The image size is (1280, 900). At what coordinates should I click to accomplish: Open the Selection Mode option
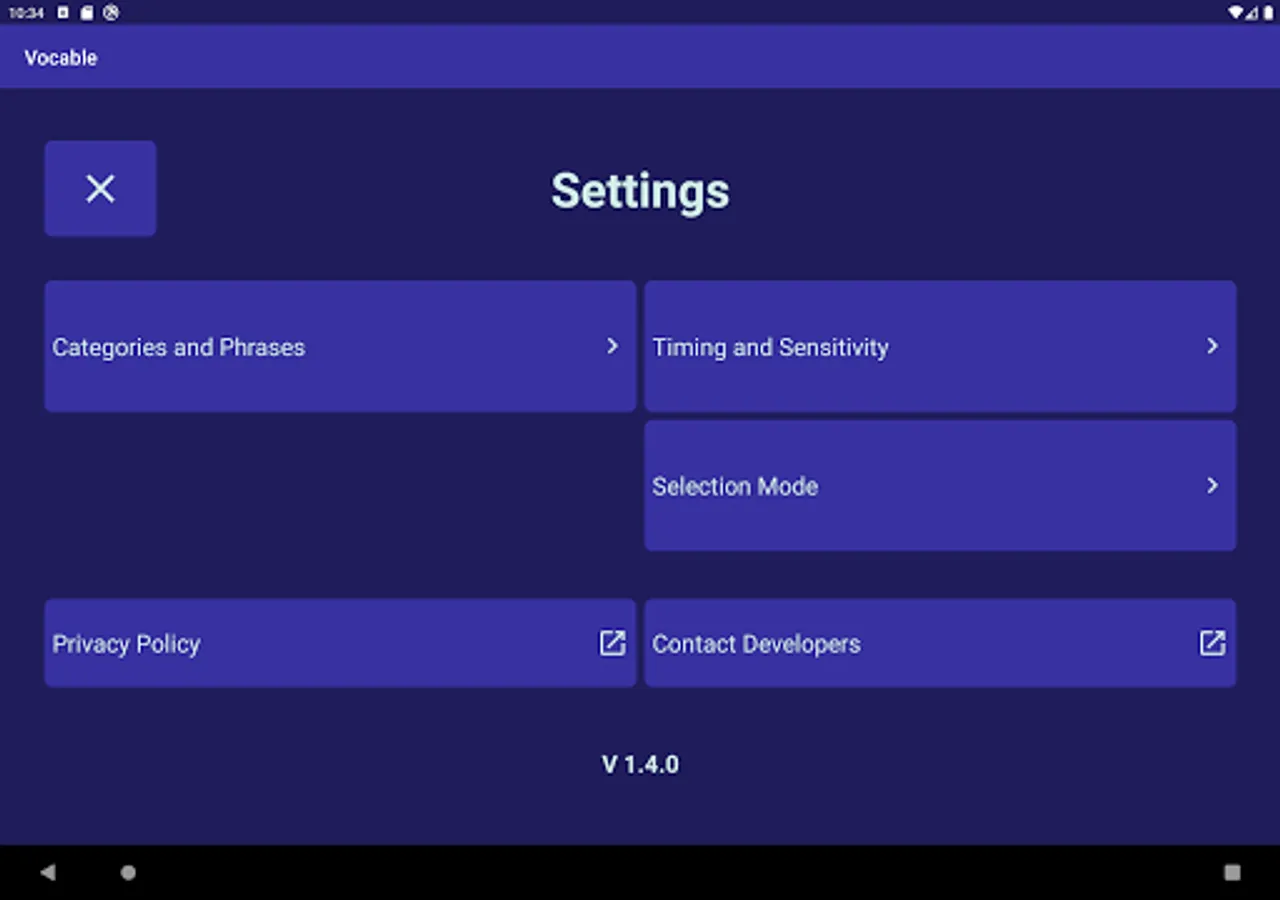point(940,485)
